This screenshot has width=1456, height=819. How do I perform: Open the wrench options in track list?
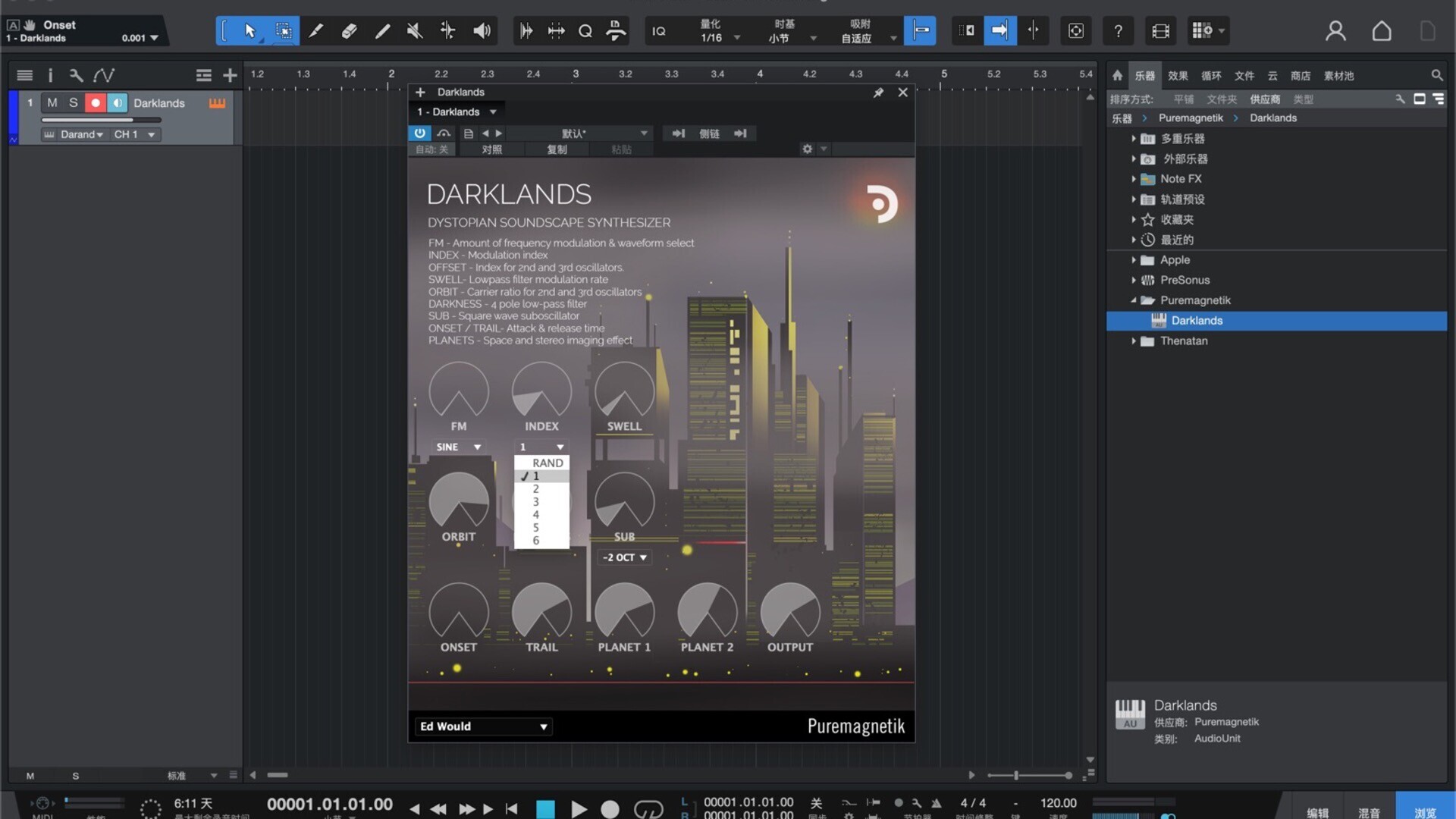(76, 75)
